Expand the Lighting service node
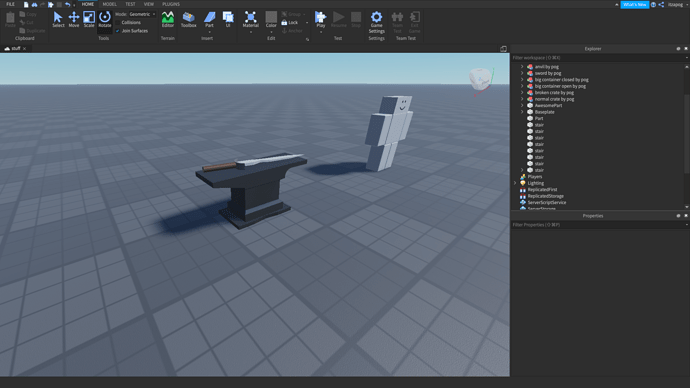Screen dimensions: 690x388 [x=515, y=183]
